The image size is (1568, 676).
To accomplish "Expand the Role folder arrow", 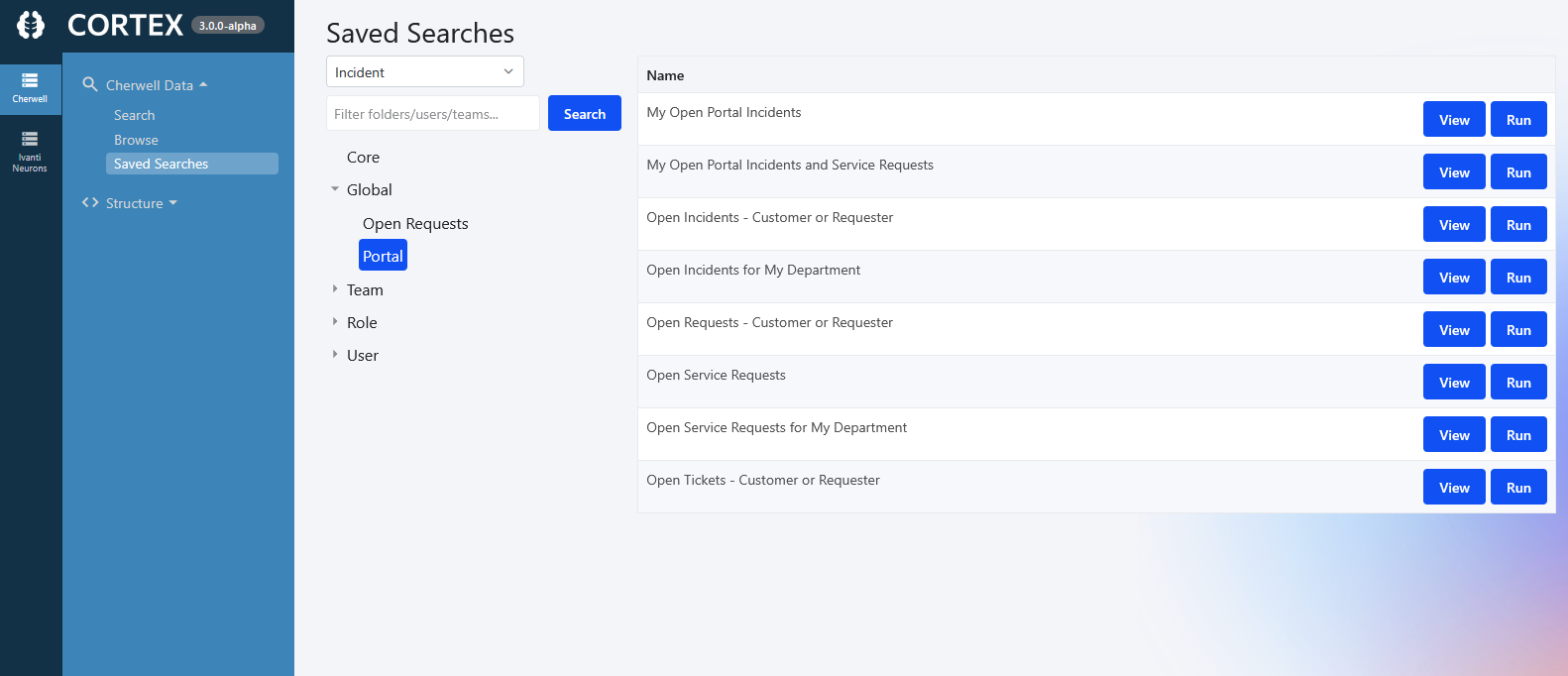I will click(335, 322).
